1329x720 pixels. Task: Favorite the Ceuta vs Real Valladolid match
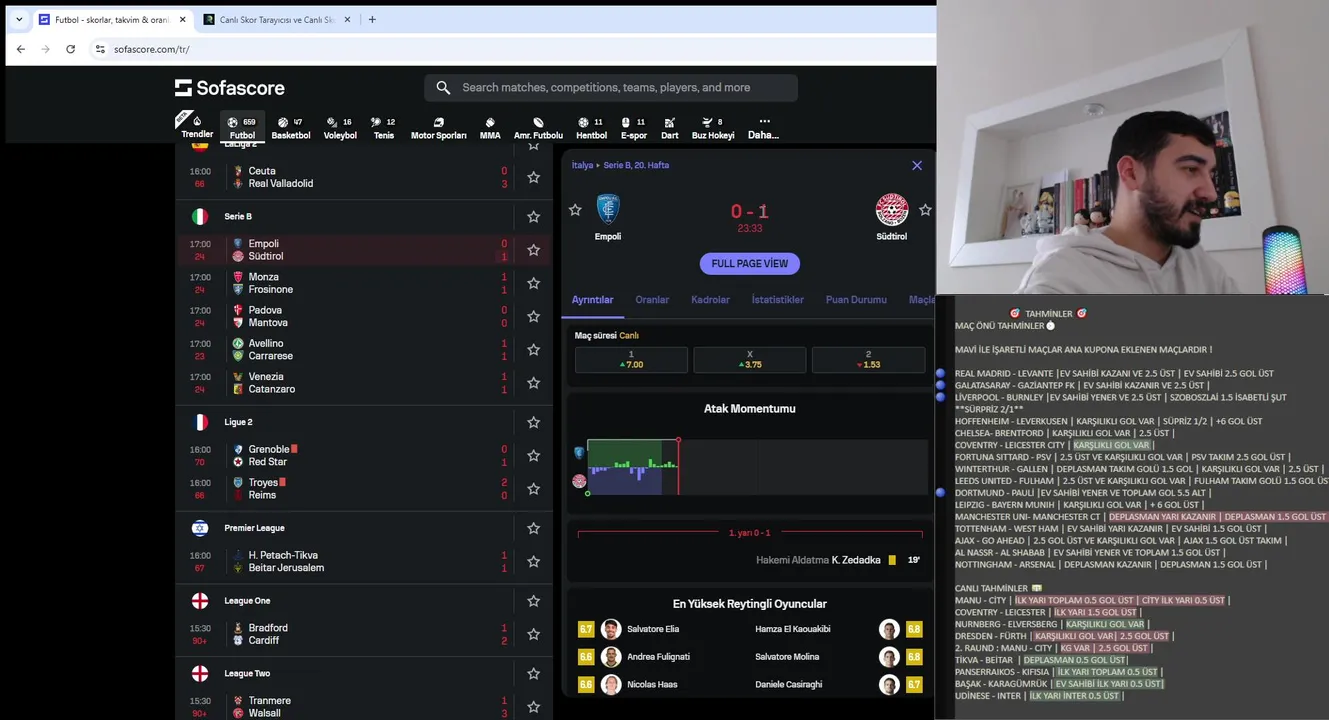click(x=533, y=177)
